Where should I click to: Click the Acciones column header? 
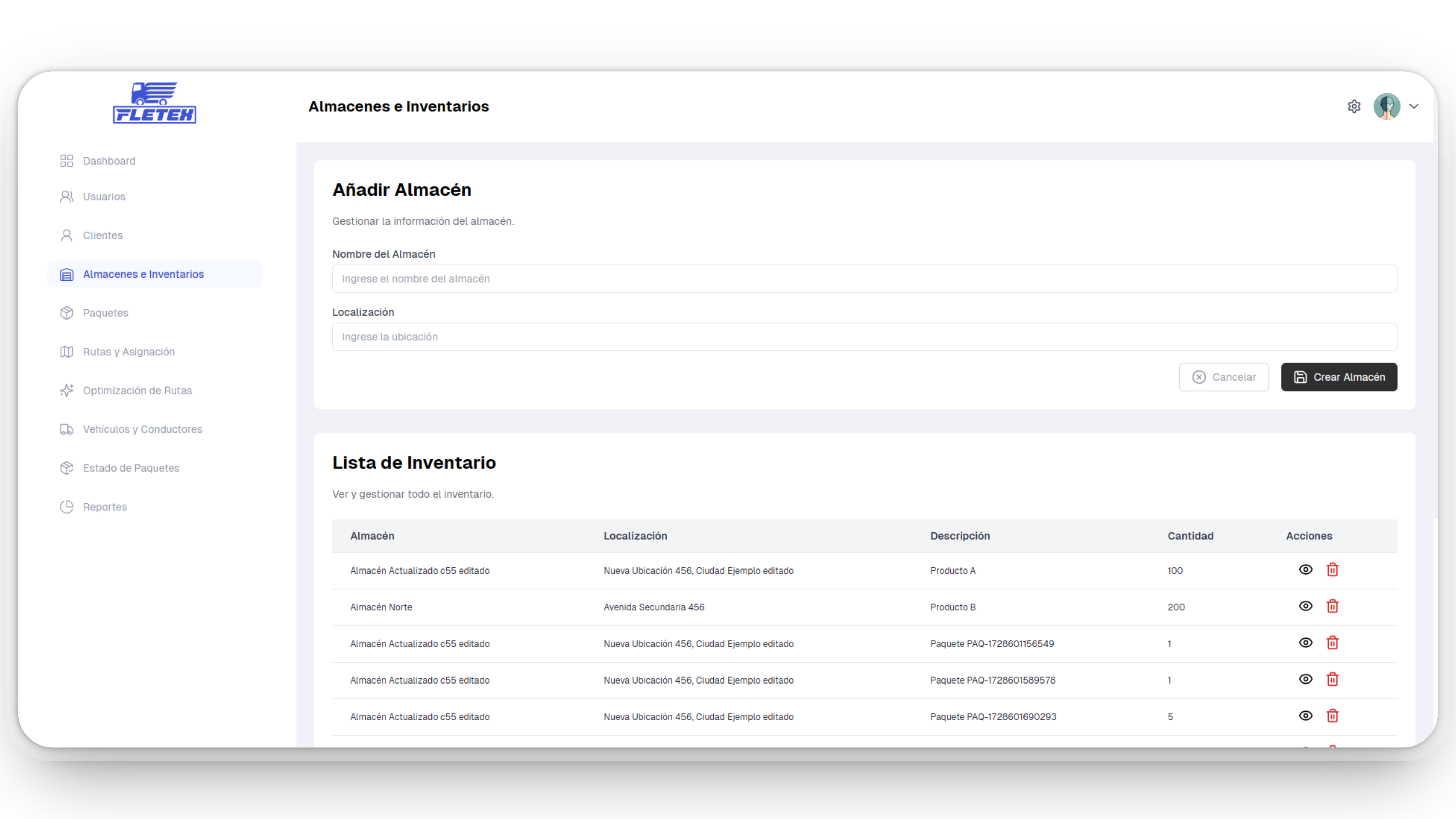[1309, 536]
